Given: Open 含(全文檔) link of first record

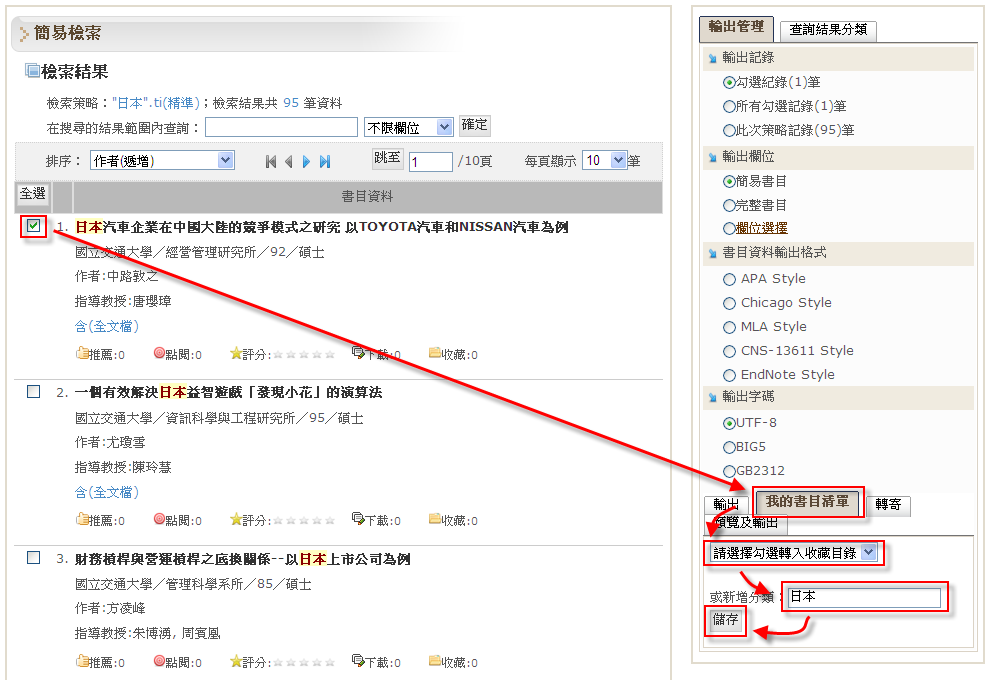Looking at the screenshot, I should [107, 326].
